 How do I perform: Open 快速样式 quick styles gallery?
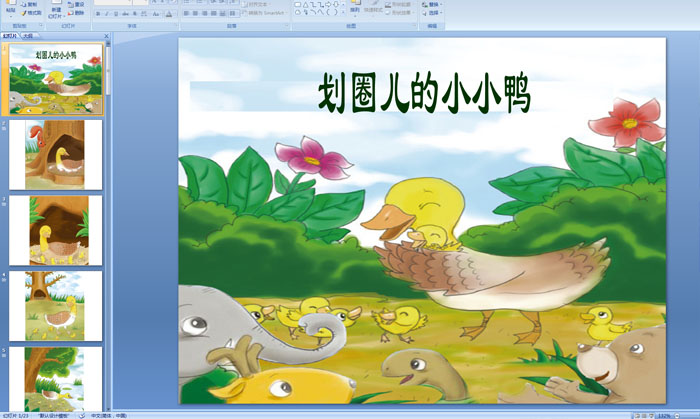373,8
